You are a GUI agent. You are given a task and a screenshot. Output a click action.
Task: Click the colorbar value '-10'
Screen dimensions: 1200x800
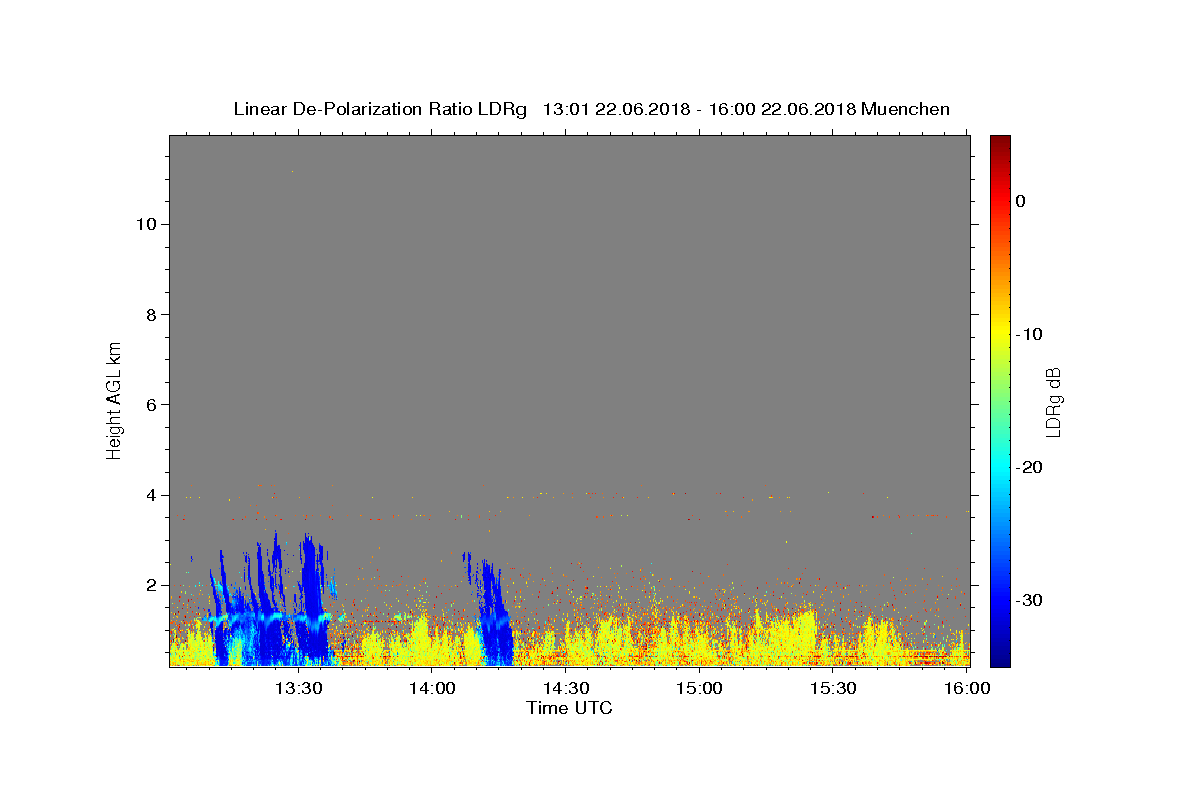point(1029,334)
